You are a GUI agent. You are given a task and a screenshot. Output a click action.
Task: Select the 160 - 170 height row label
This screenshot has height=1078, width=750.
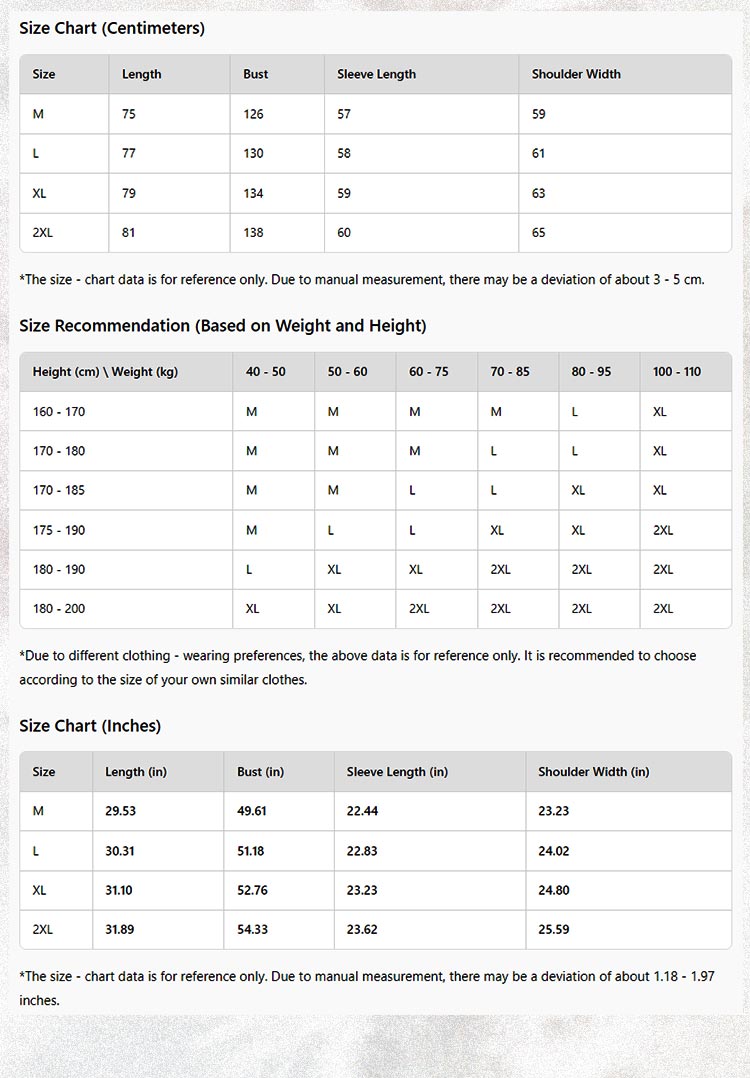click(59, 411)
